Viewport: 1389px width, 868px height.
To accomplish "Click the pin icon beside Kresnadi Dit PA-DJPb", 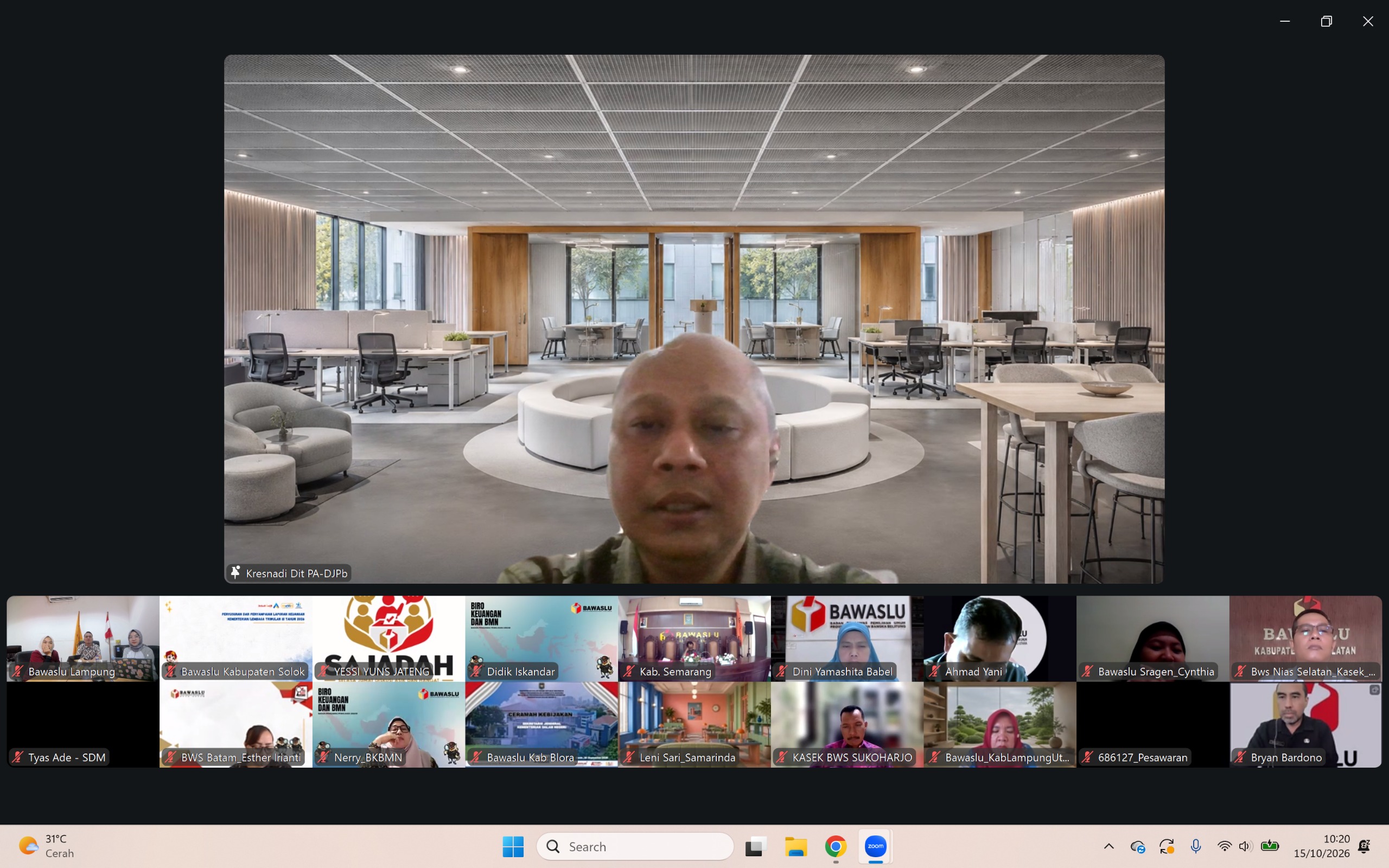I will (235, 572).
